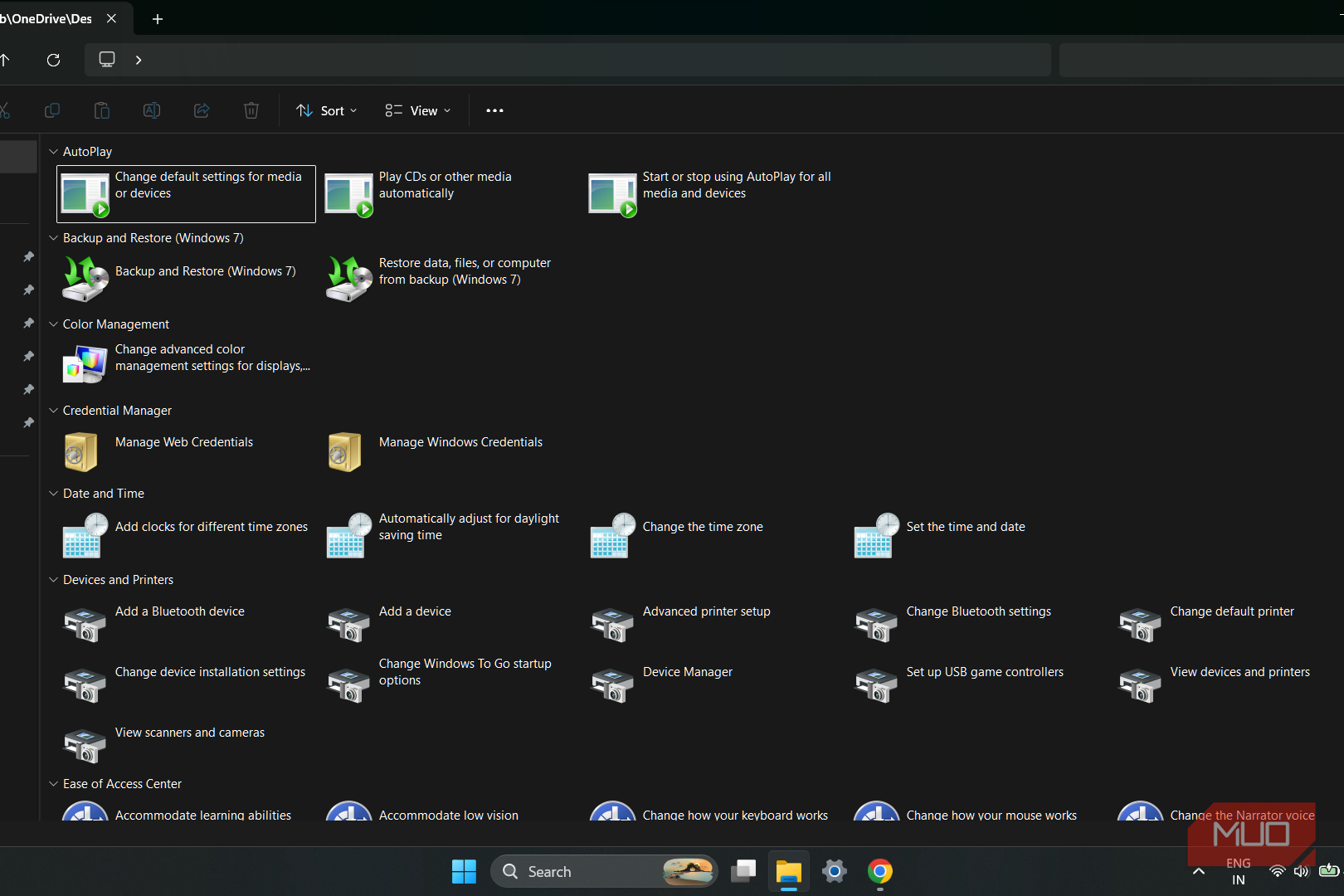Click Change how your mouse works label
The image size is (1344, 896).
991,815
